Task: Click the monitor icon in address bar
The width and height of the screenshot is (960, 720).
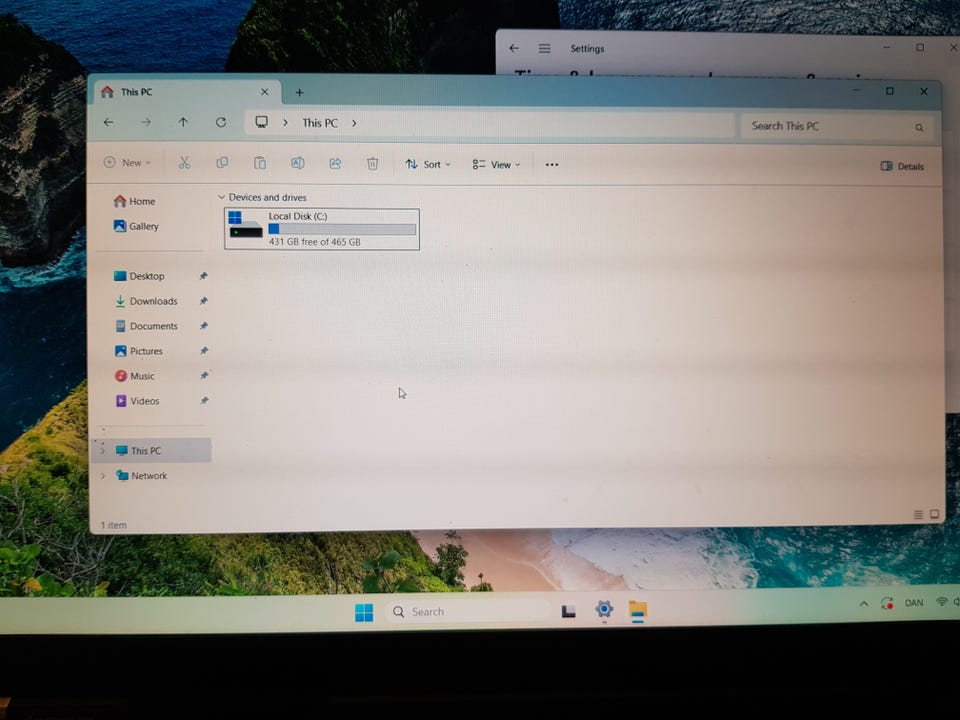Action: 261,122
